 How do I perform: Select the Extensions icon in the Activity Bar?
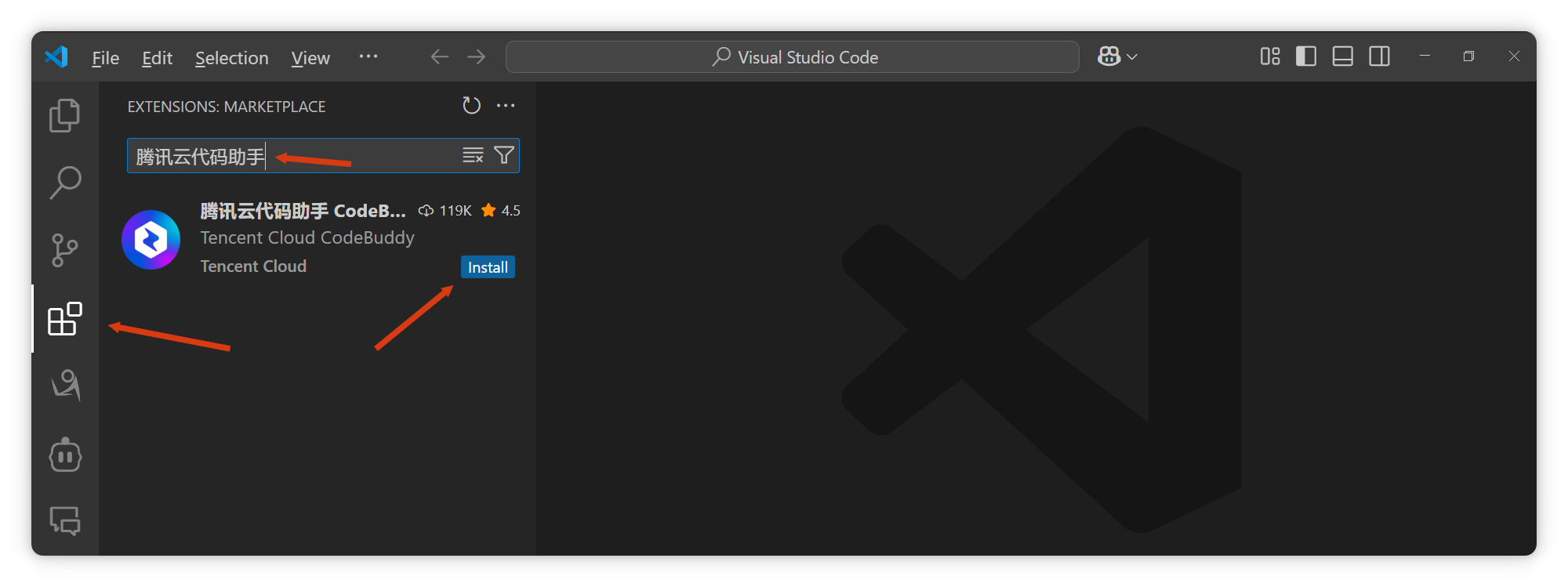65,318
